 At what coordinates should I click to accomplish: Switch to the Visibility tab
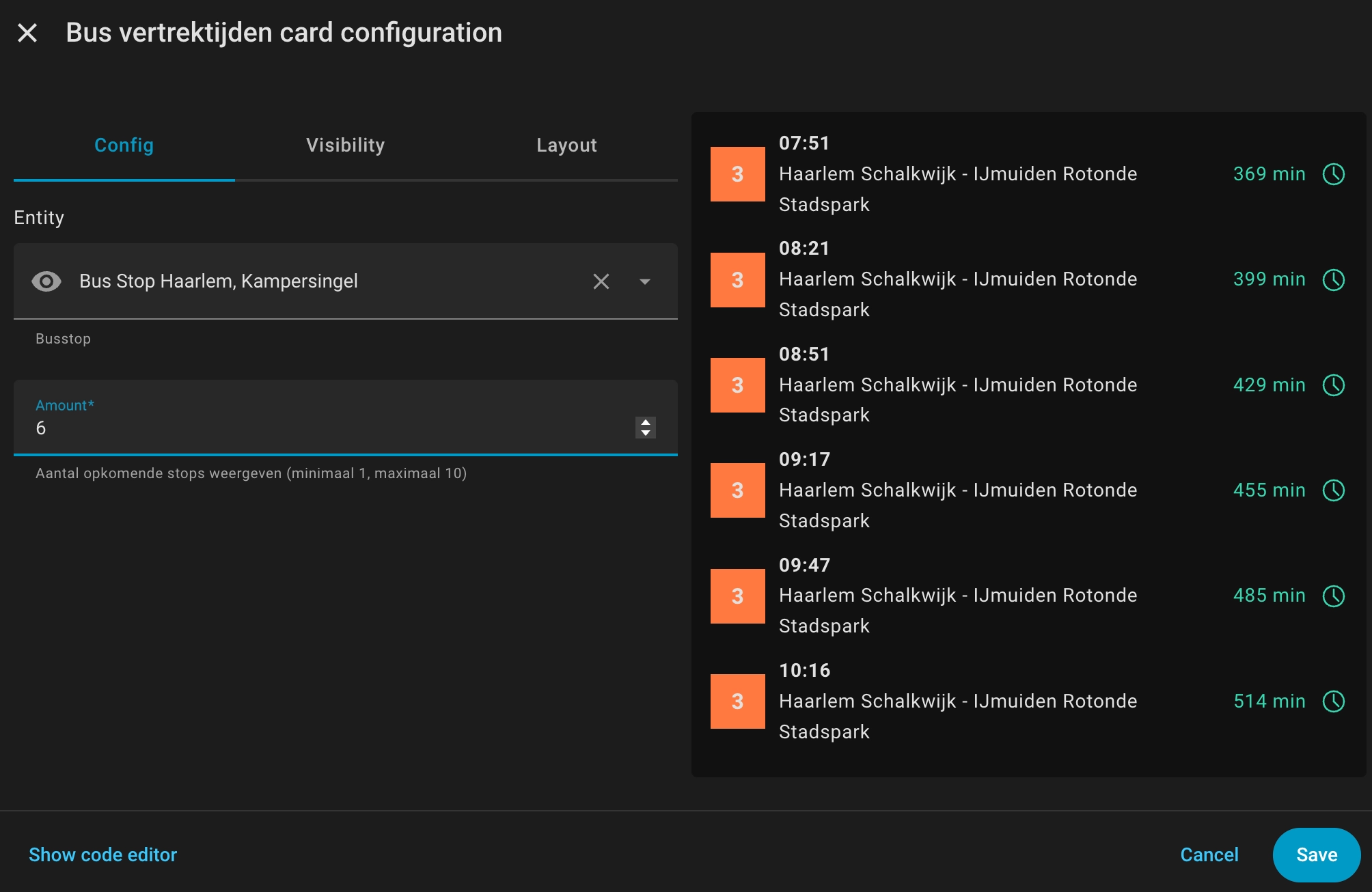(x=345, y=145)
